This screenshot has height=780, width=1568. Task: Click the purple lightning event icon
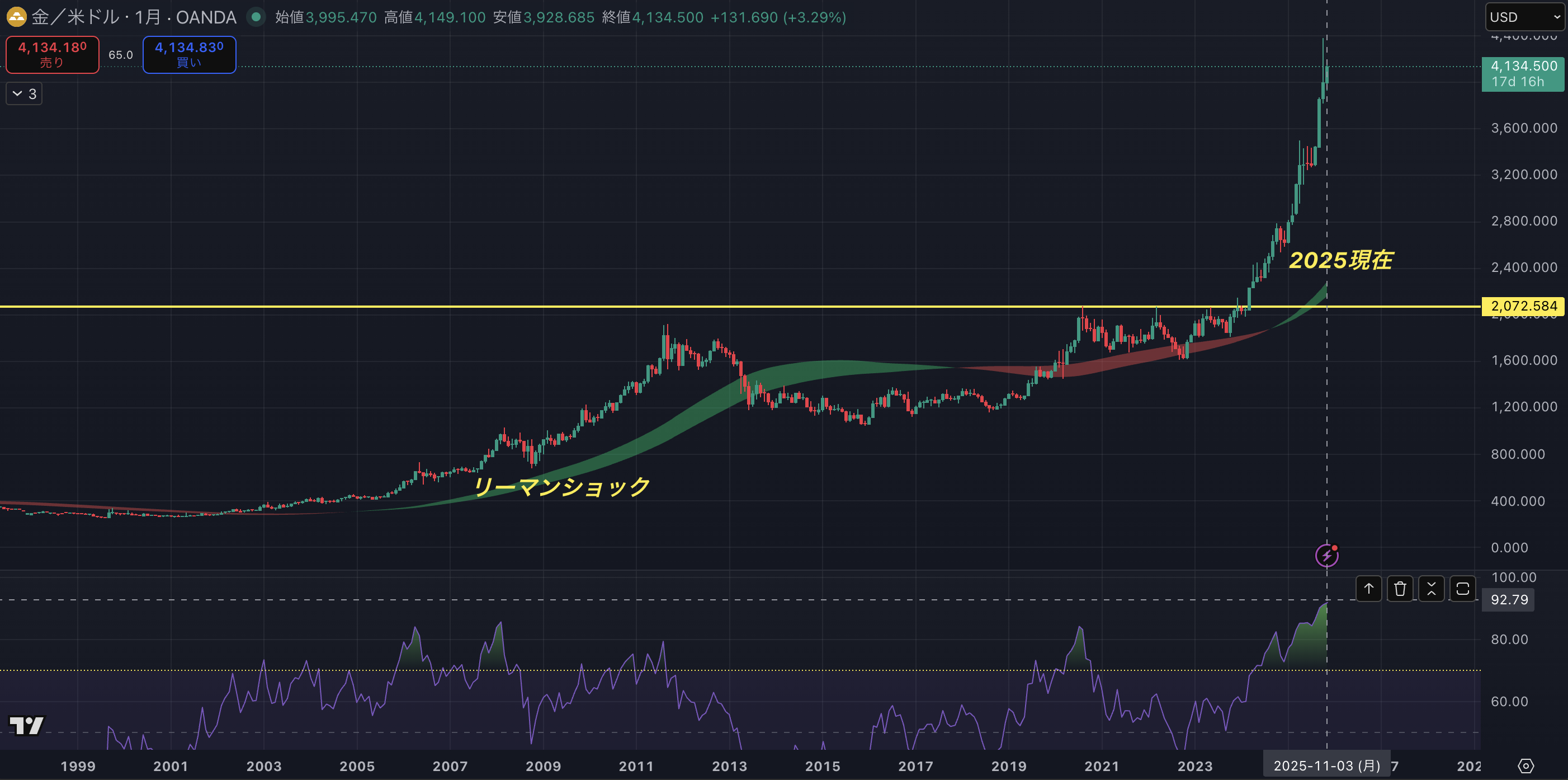click(1326, 555)
